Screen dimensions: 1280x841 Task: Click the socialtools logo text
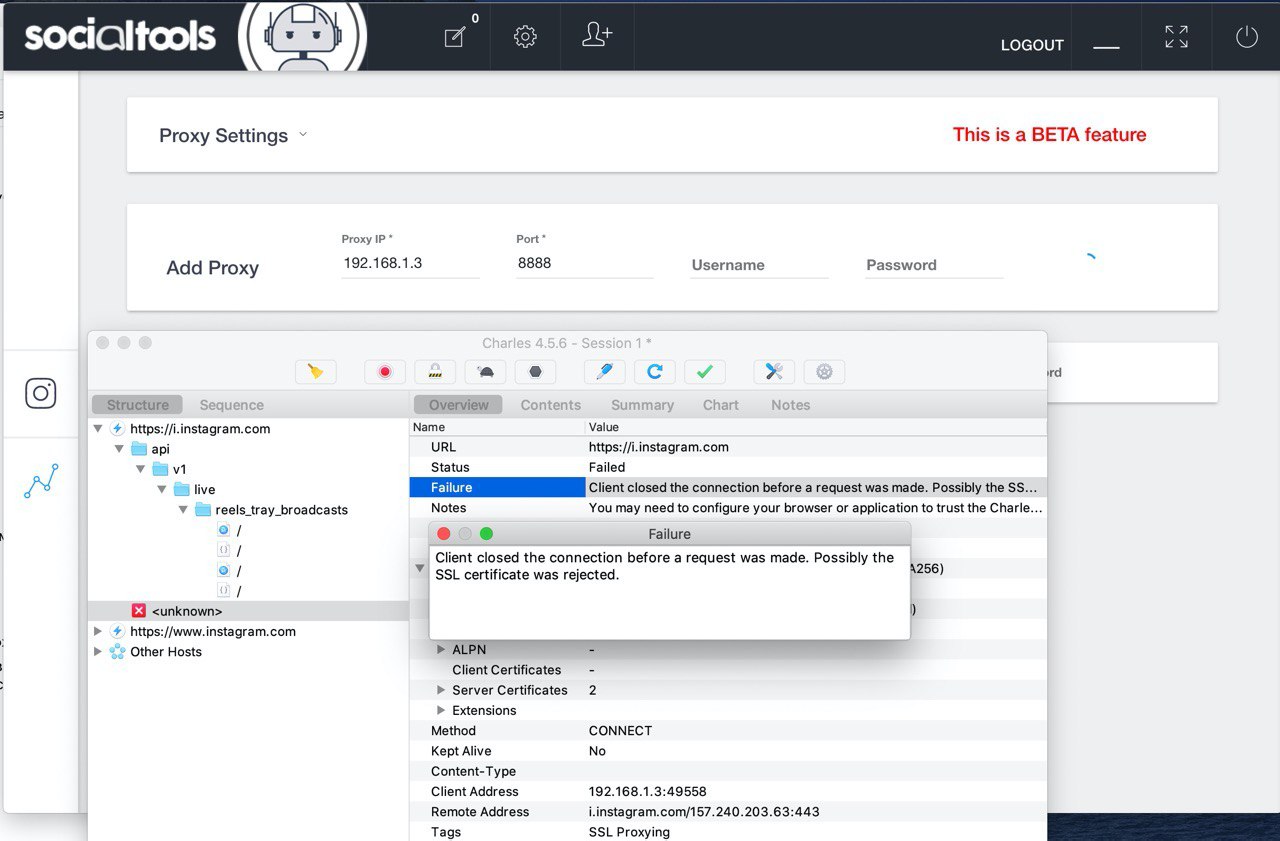tap(120, 36)
